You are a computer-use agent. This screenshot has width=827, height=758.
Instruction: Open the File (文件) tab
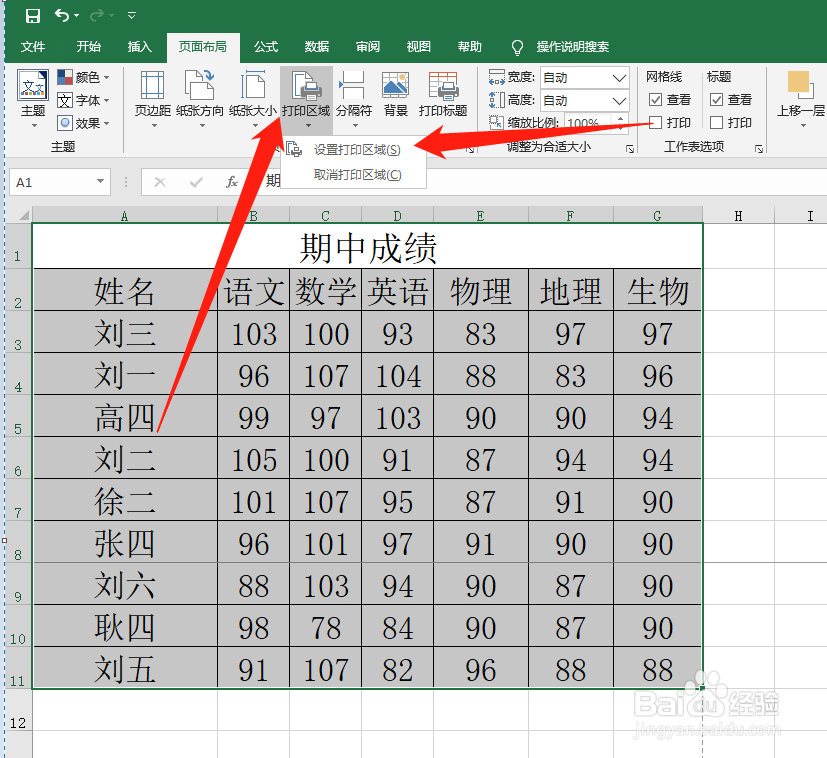(33, 47)
